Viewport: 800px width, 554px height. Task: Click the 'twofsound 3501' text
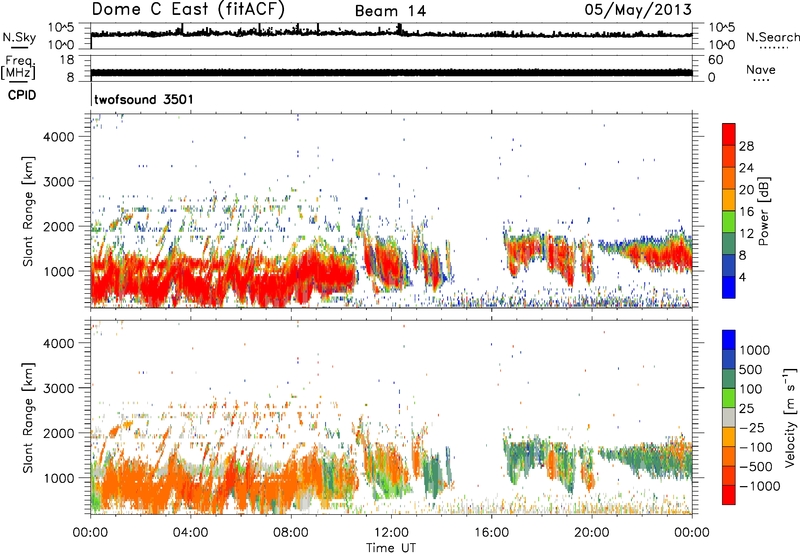pos(144,99)
